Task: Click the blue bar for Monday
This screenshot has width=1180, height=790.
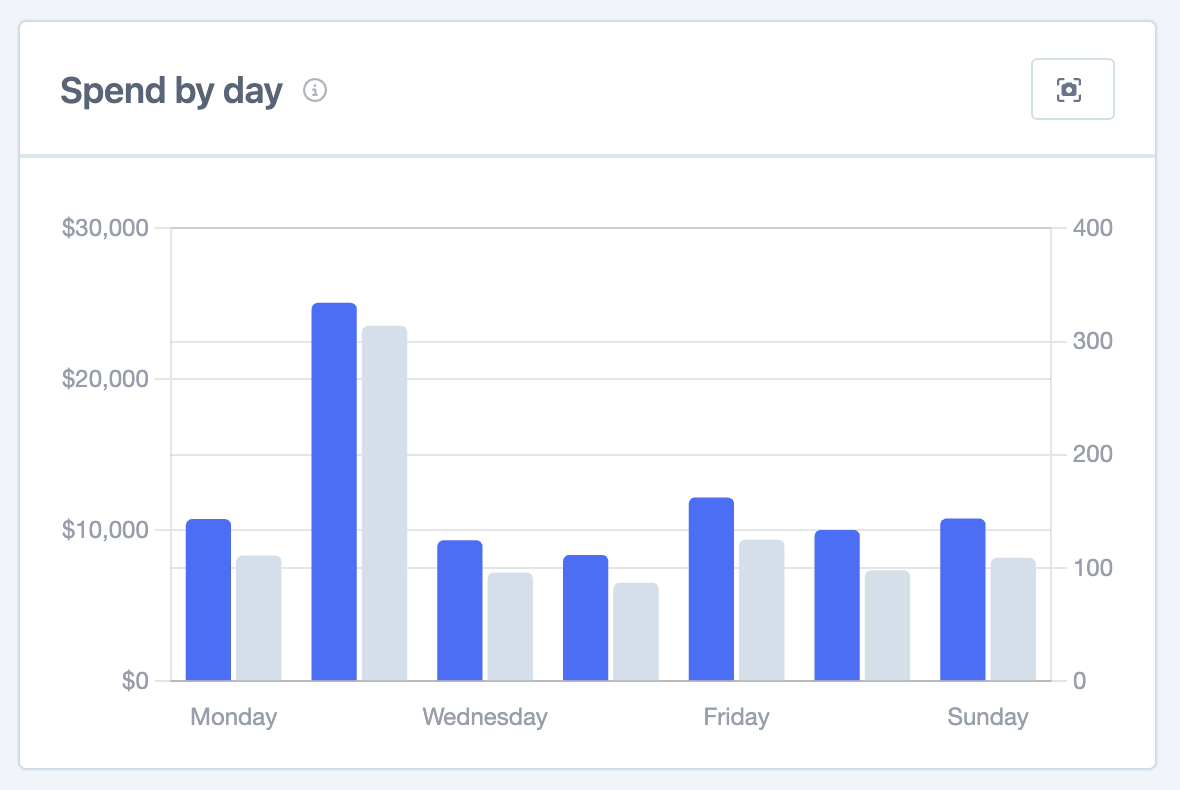Action: [208, 600]
